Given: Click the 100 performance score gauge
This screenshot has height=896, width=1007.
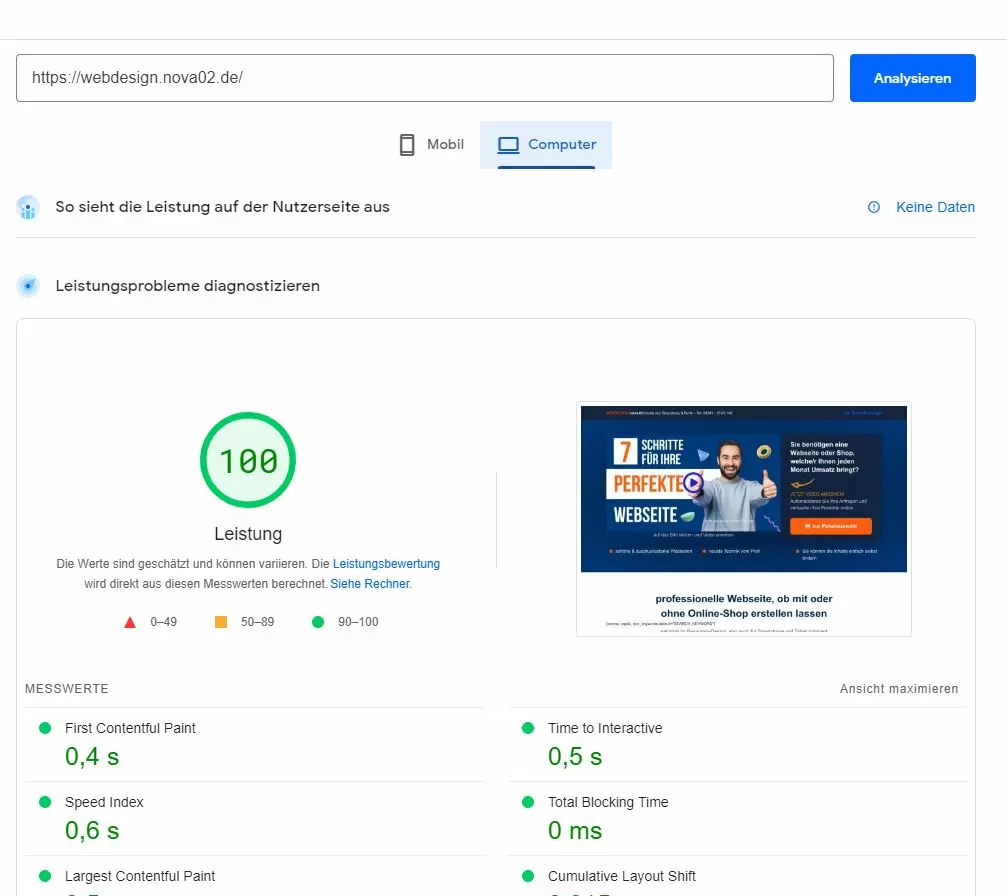Looking at the screenshot, I should [x=248, y=461].
